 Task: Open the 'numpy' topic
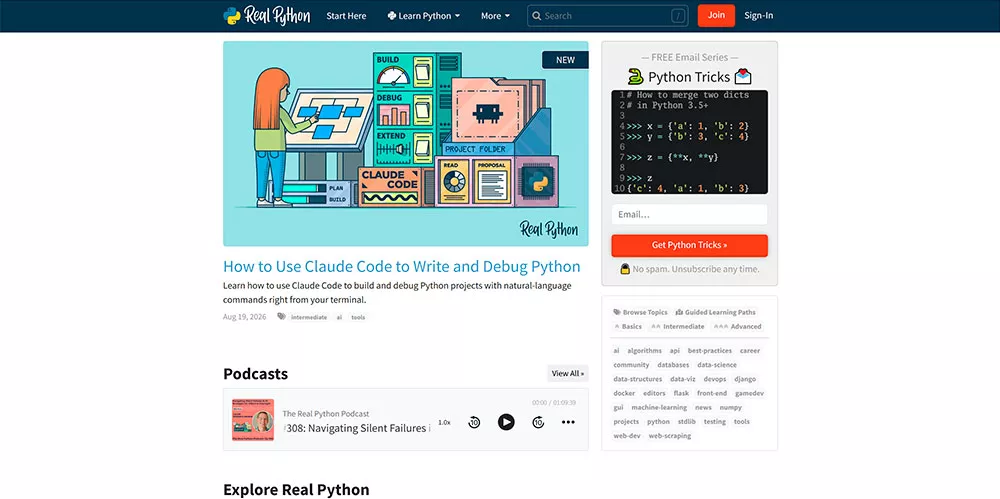tap(731, 407)
